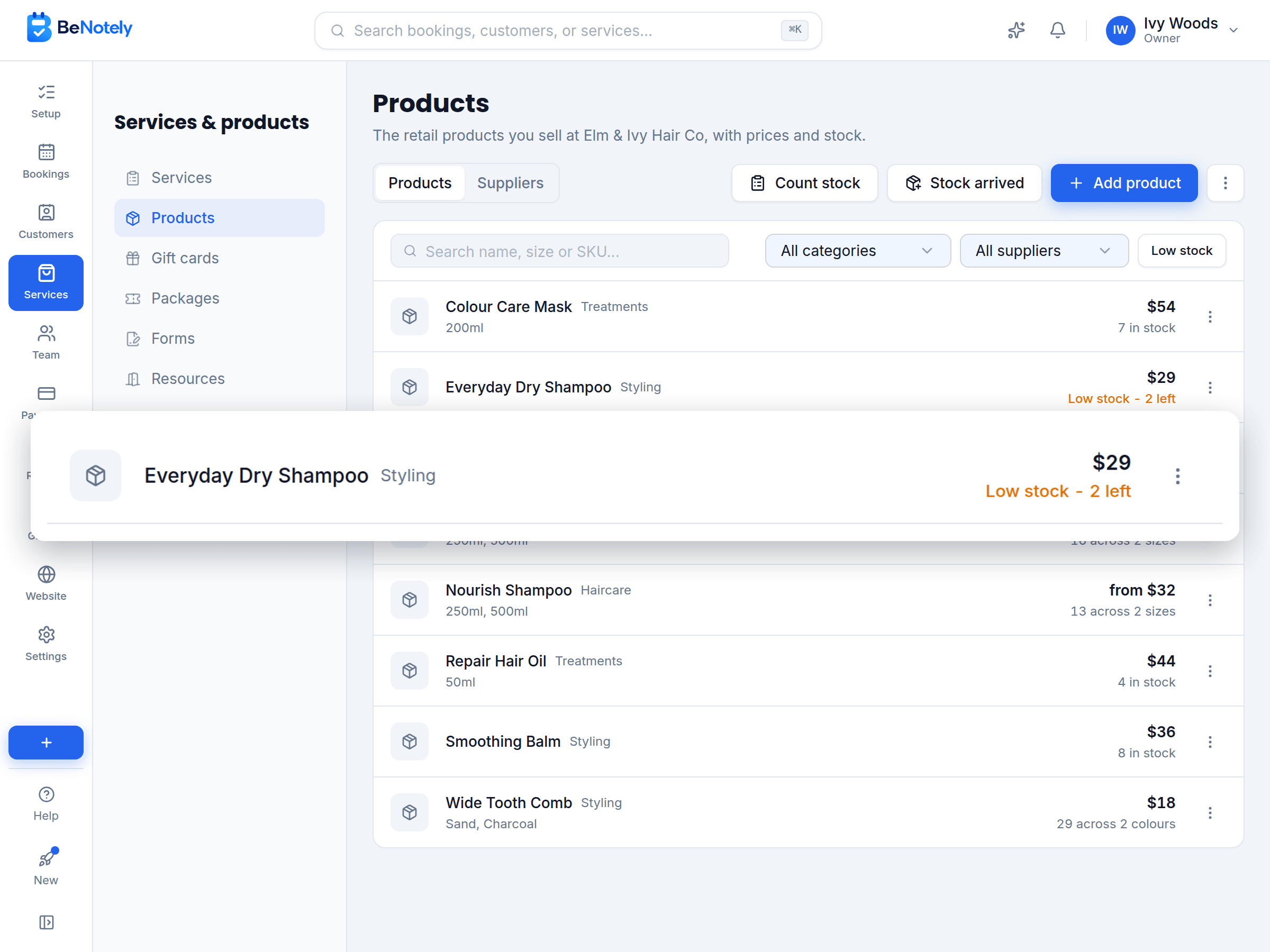Open the notifications bell
This screenshot has width=1270, height=952.
[x=1058, y=30]
